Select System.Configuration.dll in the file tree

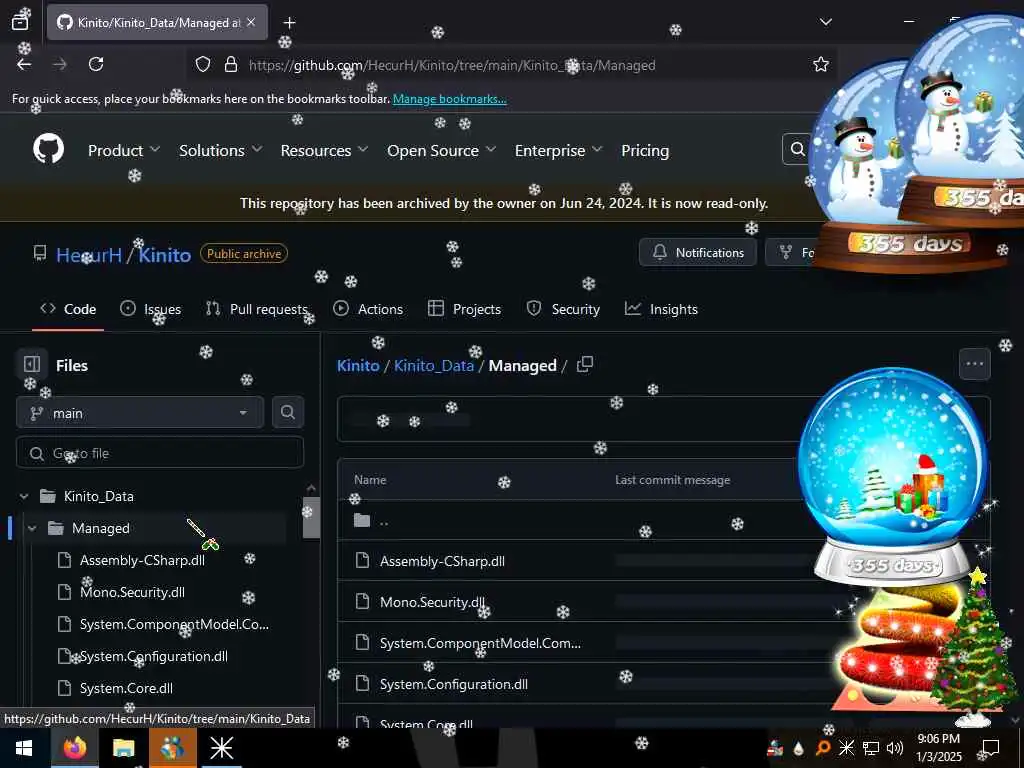click(153, 656)
